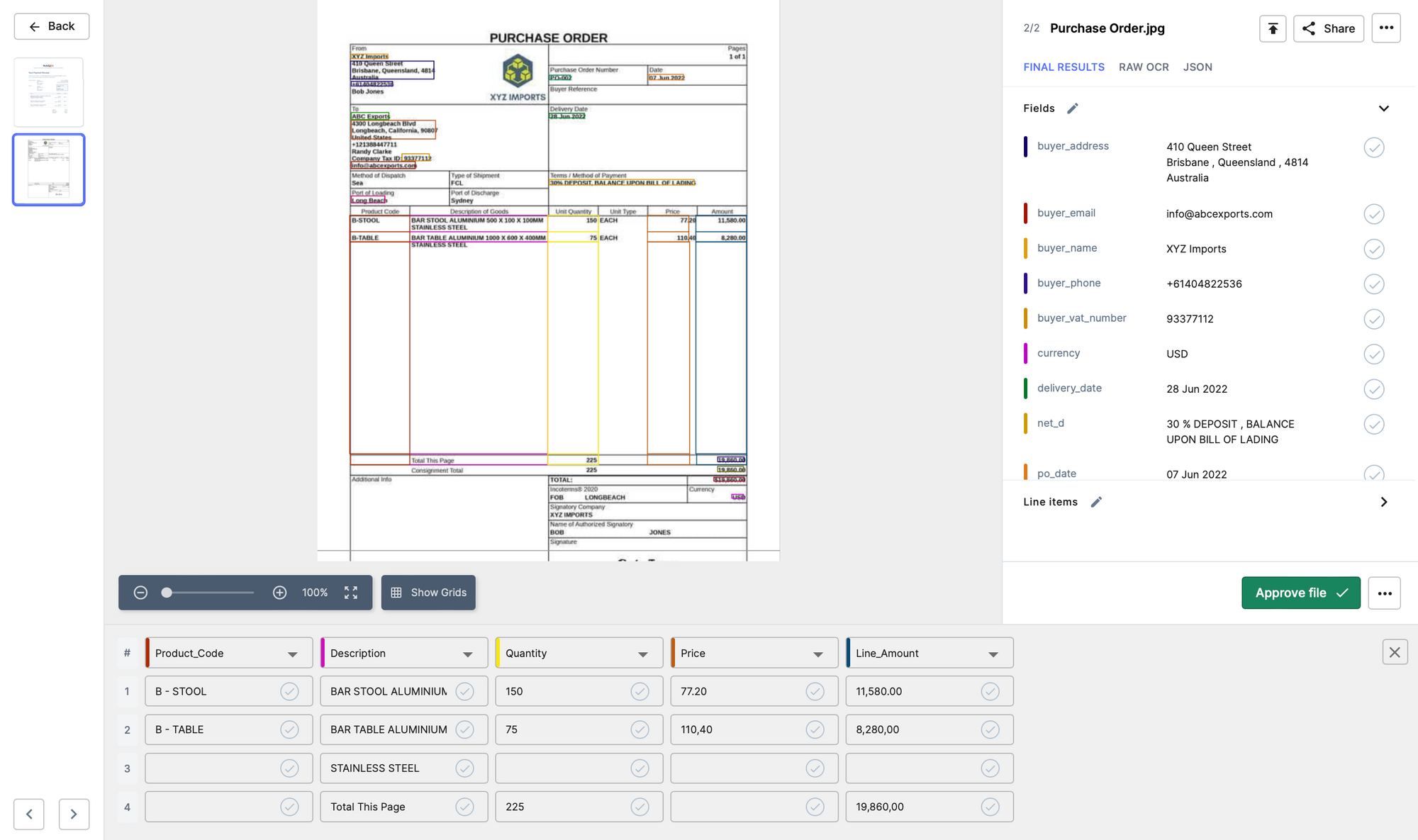Viewport: 1418px width, 840px height.
Task: Zoom in with the plus magnifier icon
Action: coord(279,593)
